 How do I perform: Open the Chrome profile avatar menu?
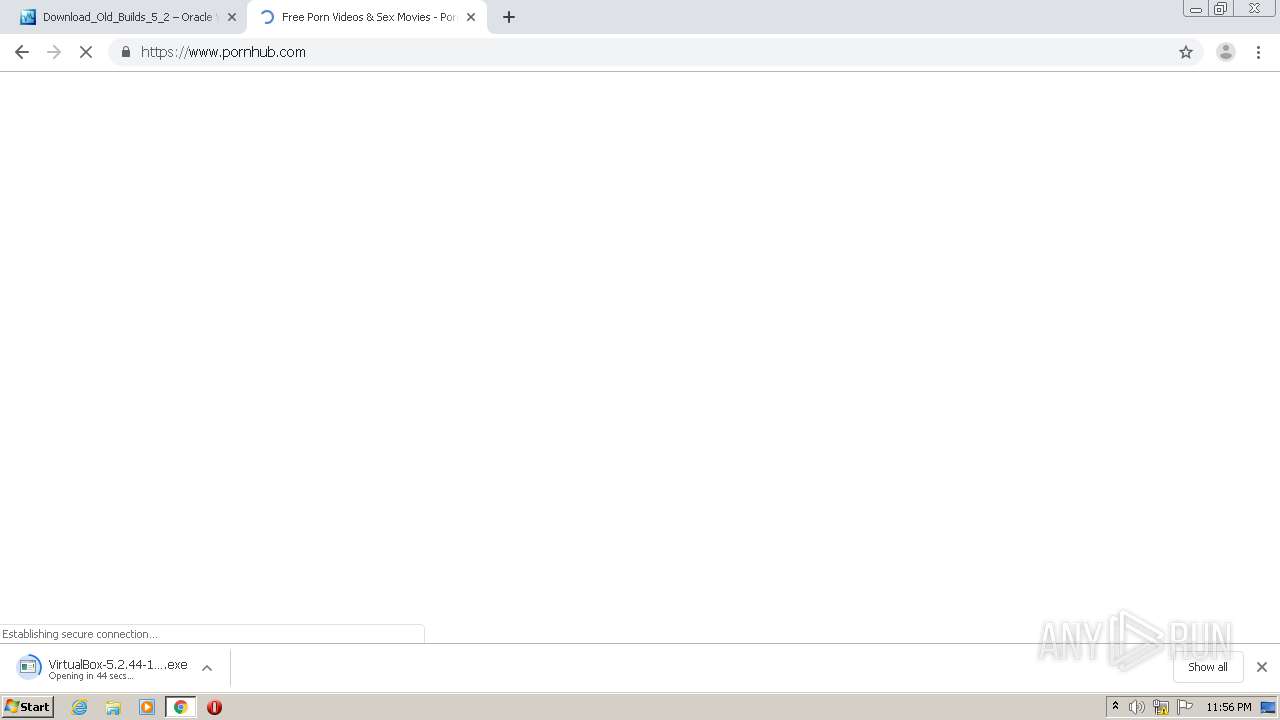pos(1226,52)
